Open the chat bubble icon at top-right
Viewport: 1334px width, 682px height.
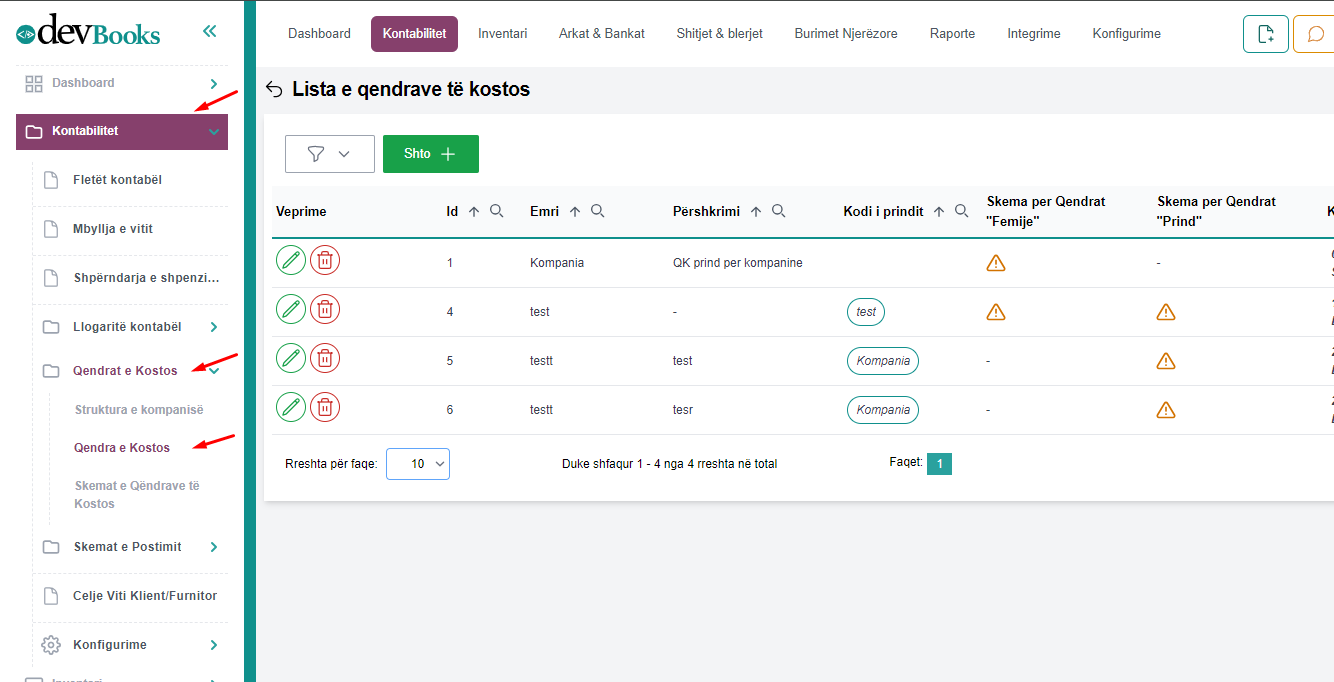point(1312,34)
